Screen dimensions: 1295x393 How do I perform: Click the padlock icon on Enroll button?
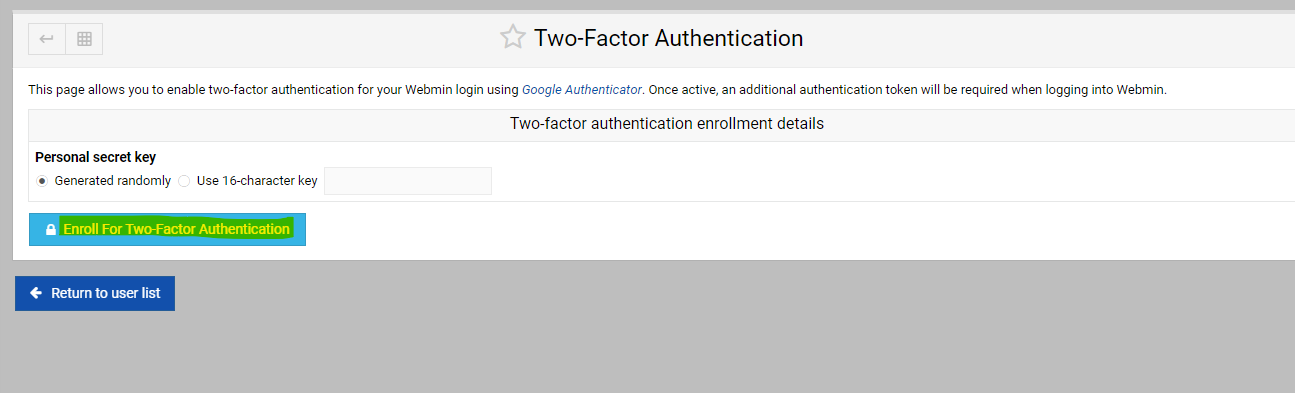pyautogui.click(x=51, y=230)
